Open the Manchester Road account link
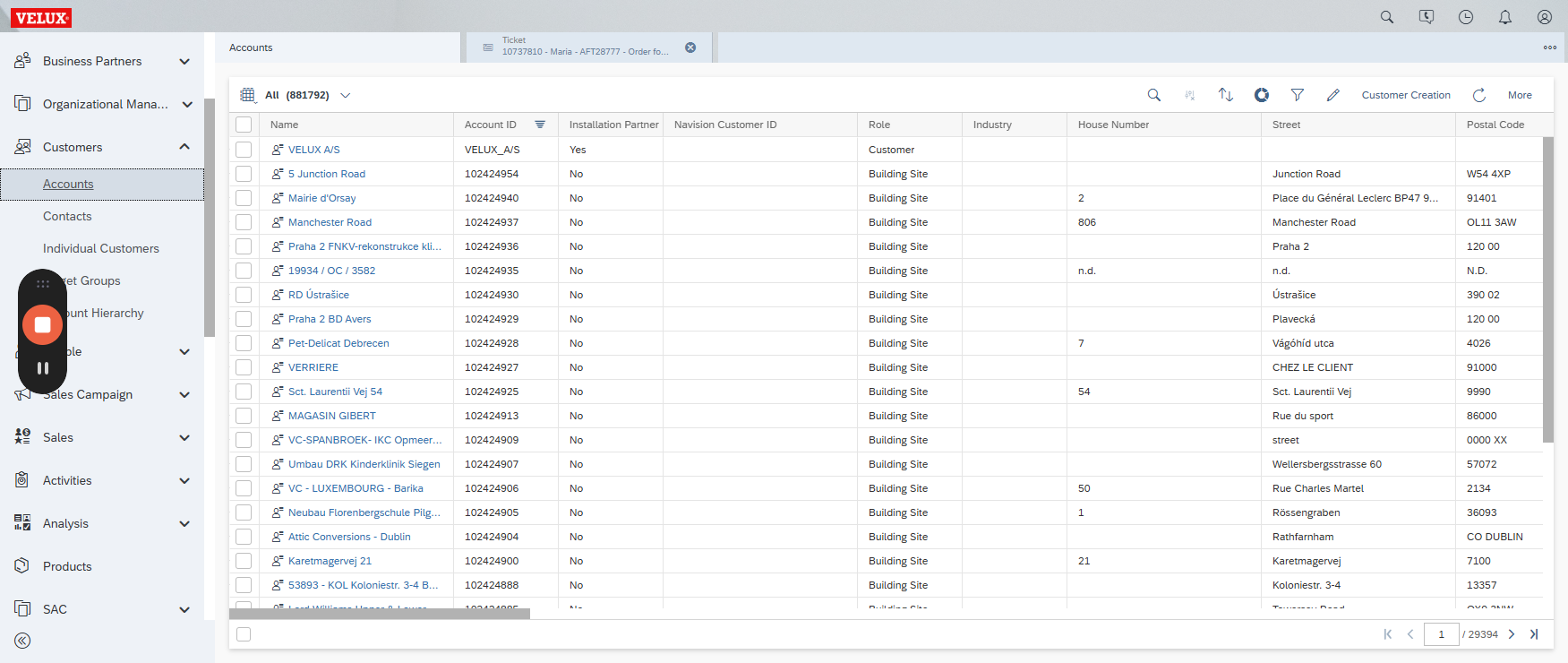This screenshot has width=1568, height=663. click(330, 222)
